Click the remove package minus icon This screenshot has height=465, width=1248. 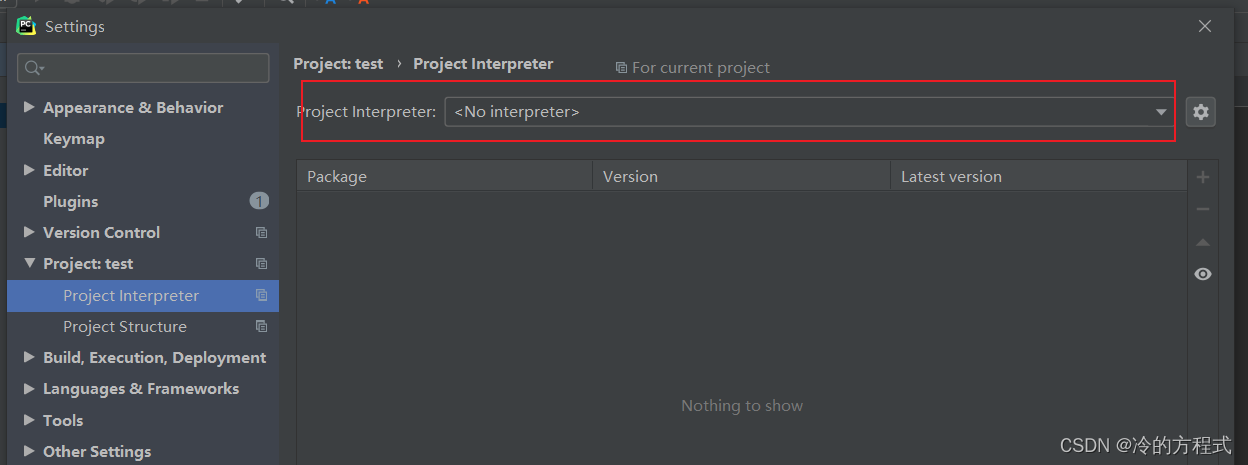[x=1202, y=209]
